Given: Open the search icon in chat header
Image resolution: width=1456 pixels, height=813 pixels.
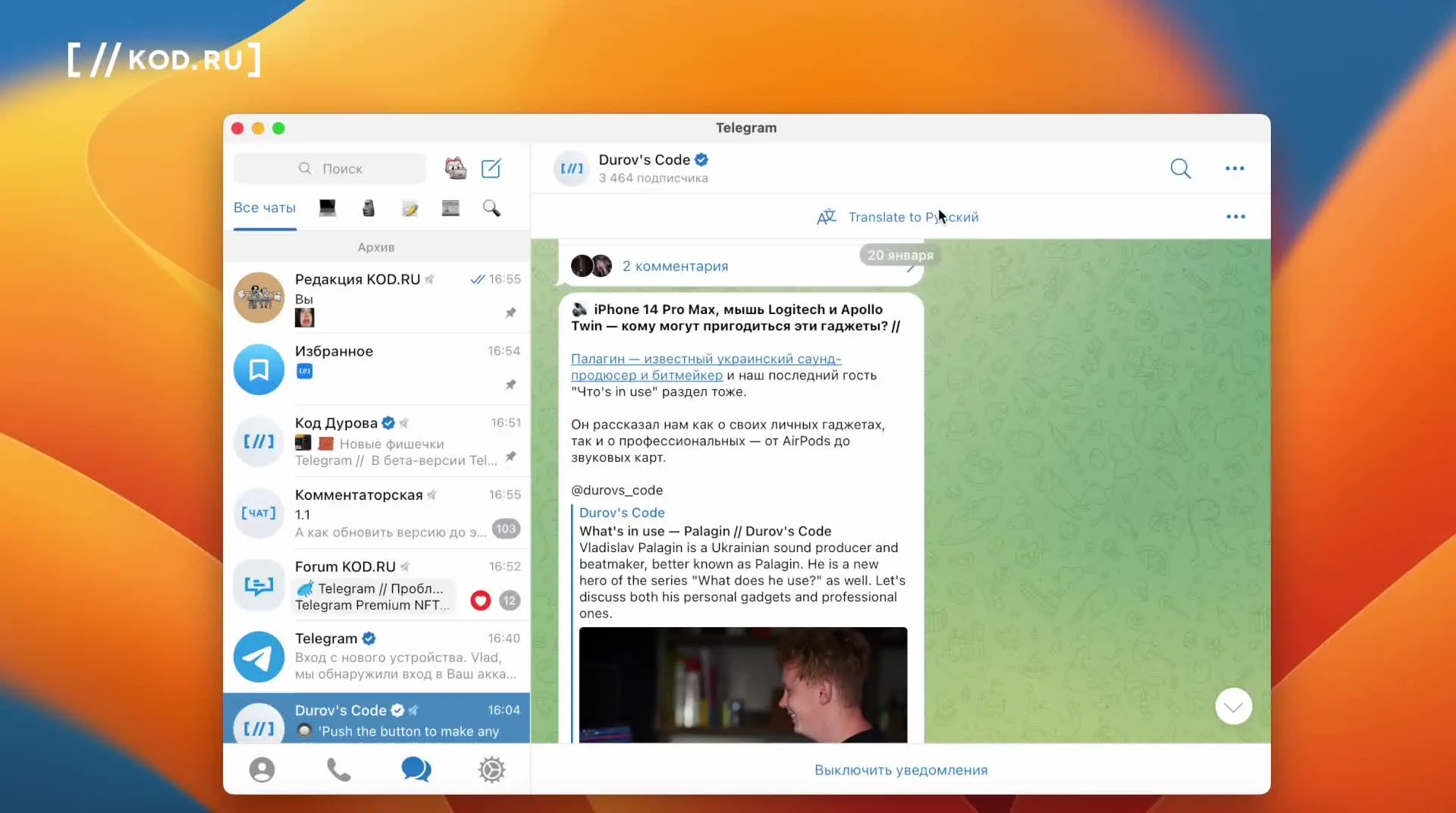Looking at the screenshot, I should pos(1180,168).
